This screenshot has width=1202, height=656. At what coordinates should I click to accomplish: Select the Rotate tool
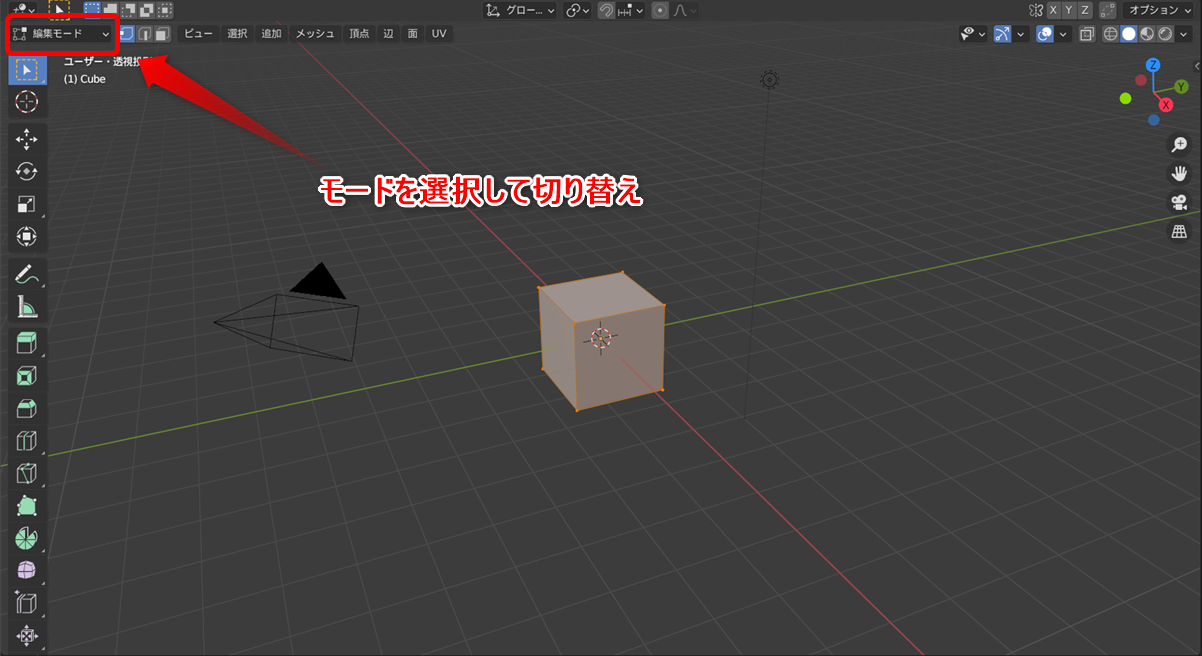click(27, 172)
